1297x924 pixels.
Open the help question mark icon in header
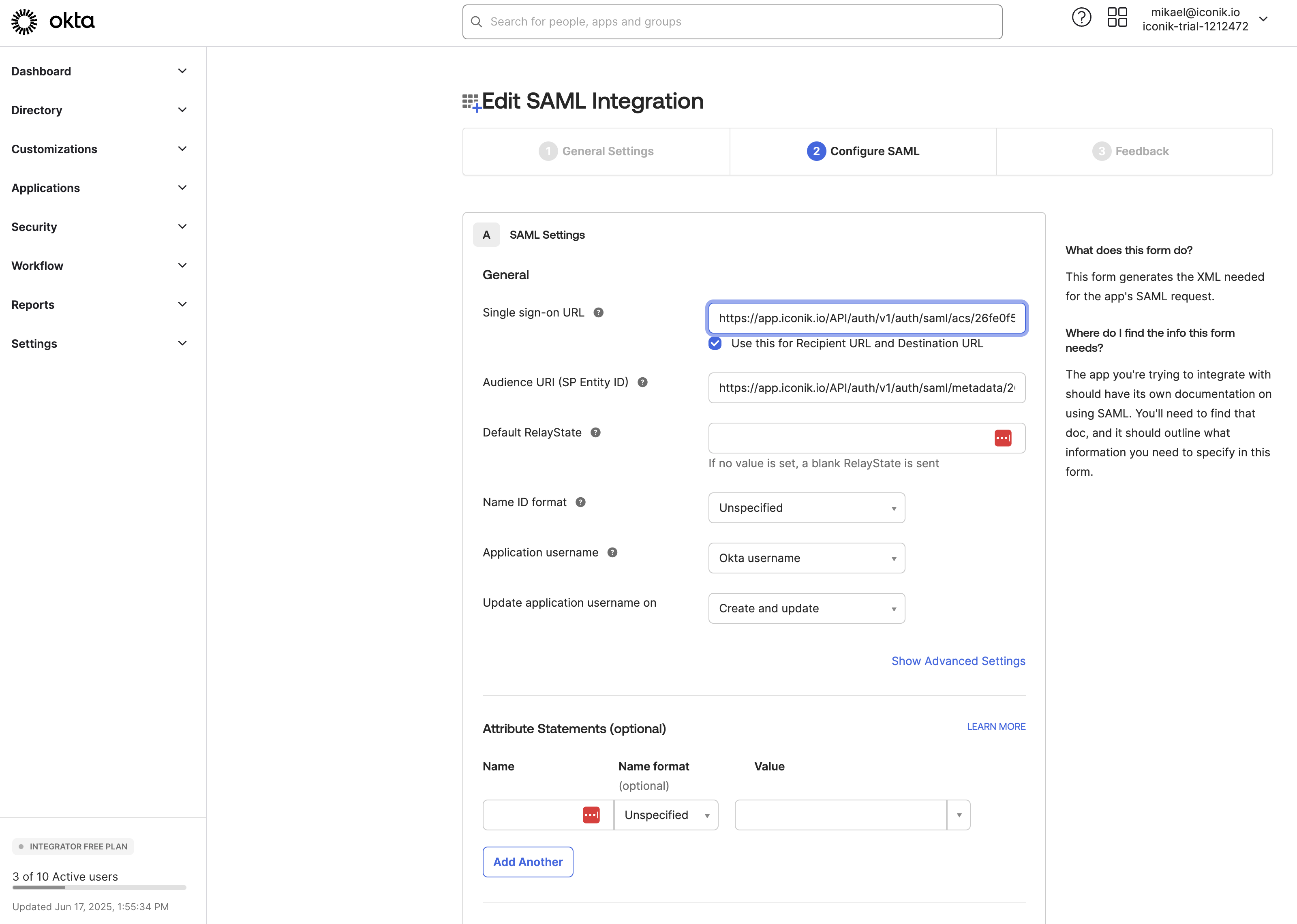click(1081, 18)
